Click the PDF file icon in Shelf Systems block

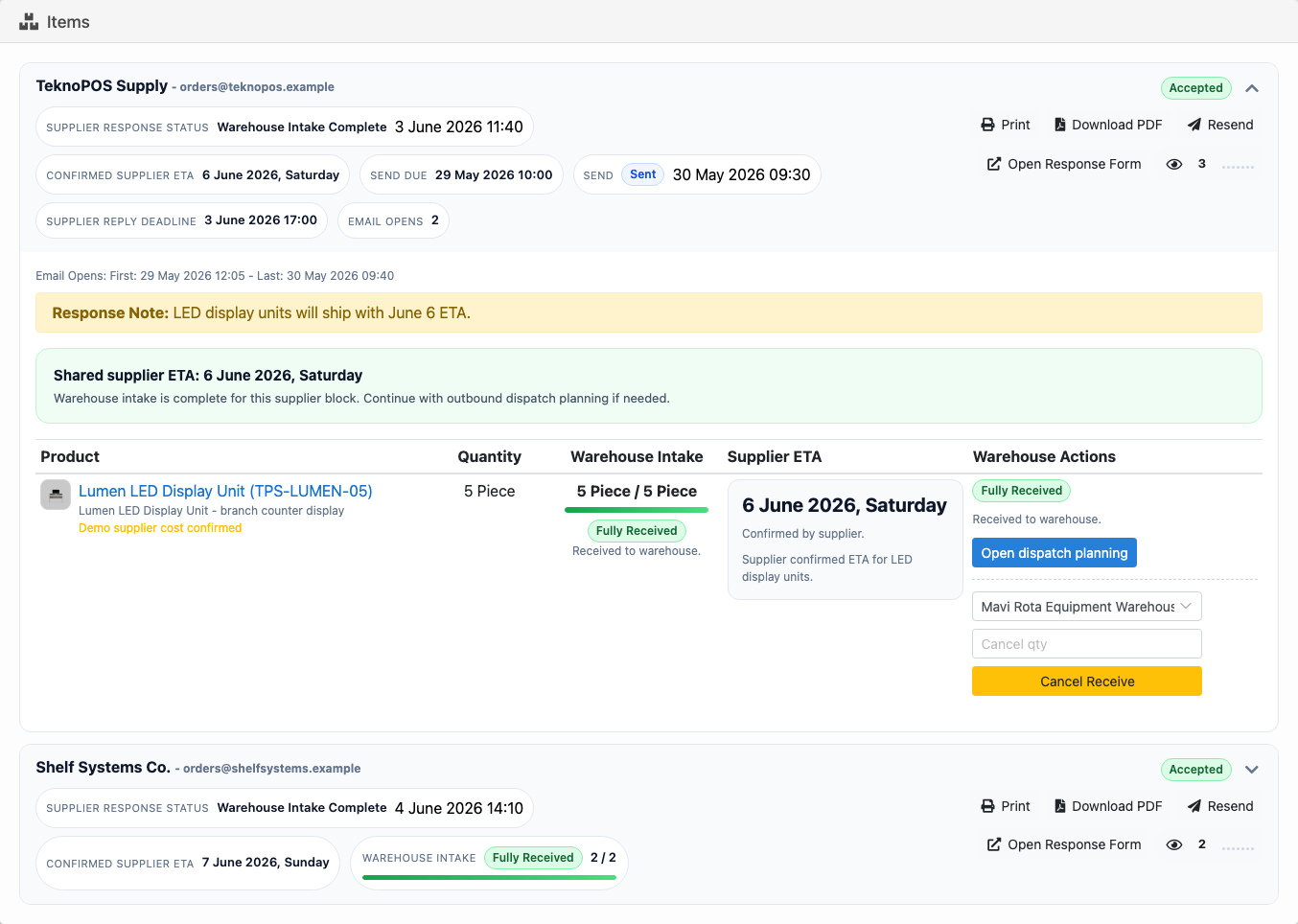pos(1060,806)
